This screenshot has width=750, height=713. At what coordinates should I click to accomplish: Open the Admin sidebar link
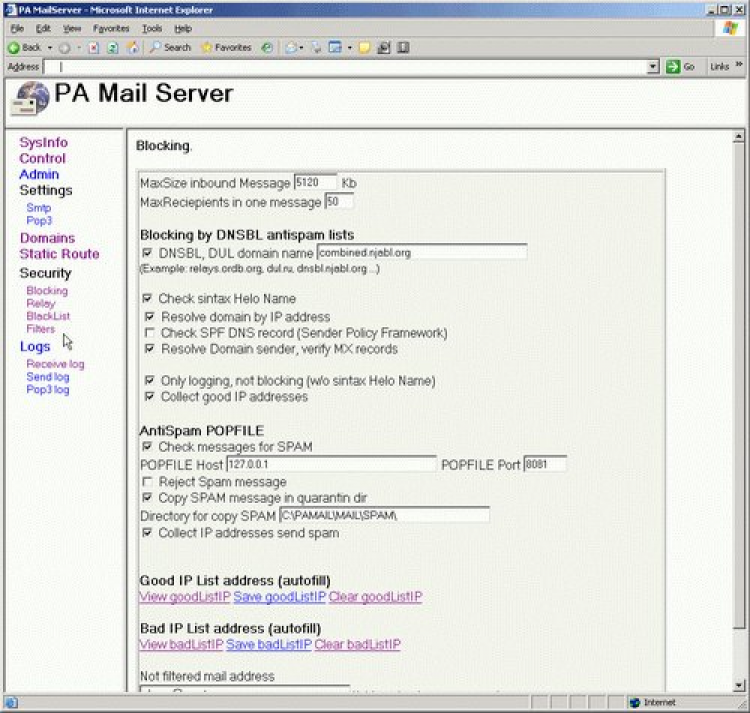click(x=39, y=175)
